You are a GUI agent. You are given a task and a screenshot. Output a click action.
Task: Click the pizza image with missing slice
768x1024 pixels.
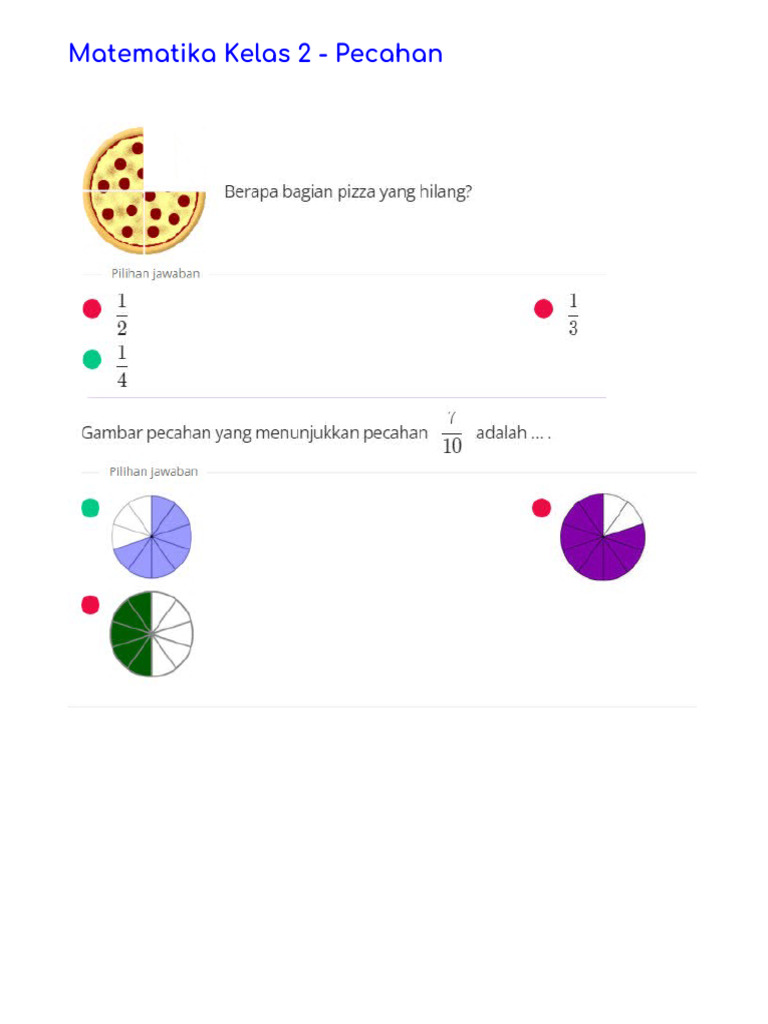(143, 191)
